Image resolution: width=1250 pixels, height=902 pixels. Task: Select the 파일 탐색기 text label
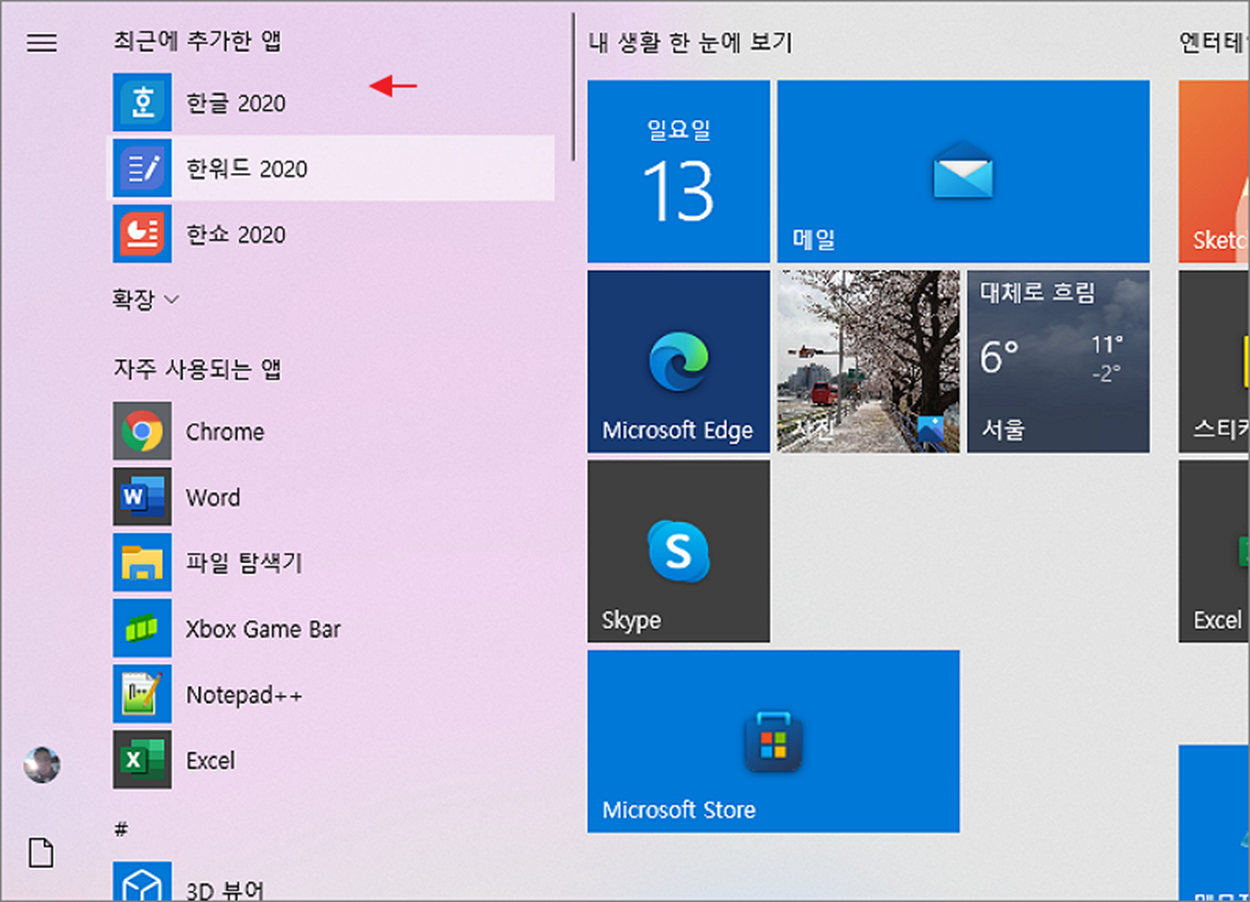coord(244,563)
